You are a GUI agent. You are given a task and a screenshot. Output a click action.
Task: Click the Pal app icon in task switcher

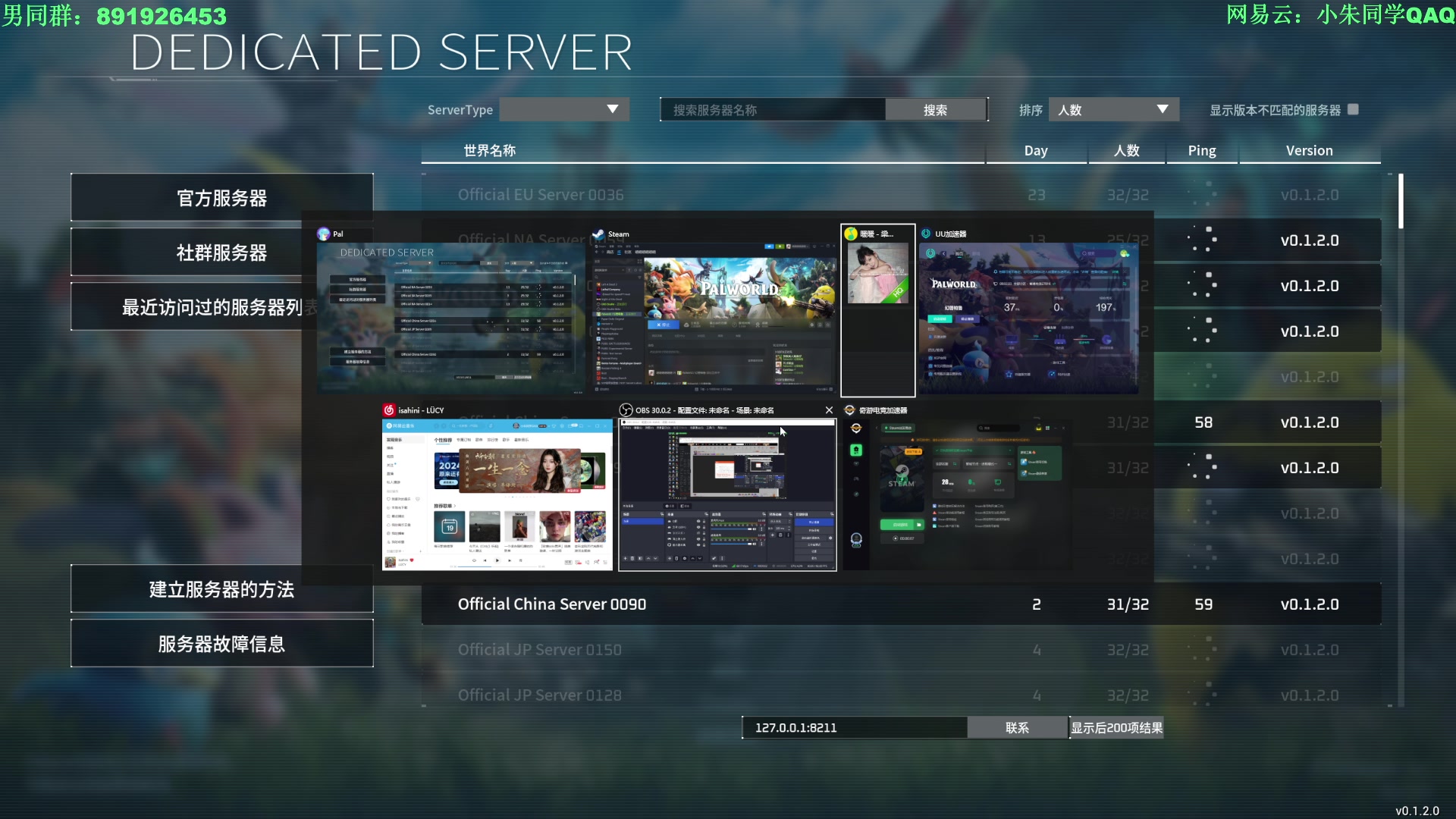[324, 234]
